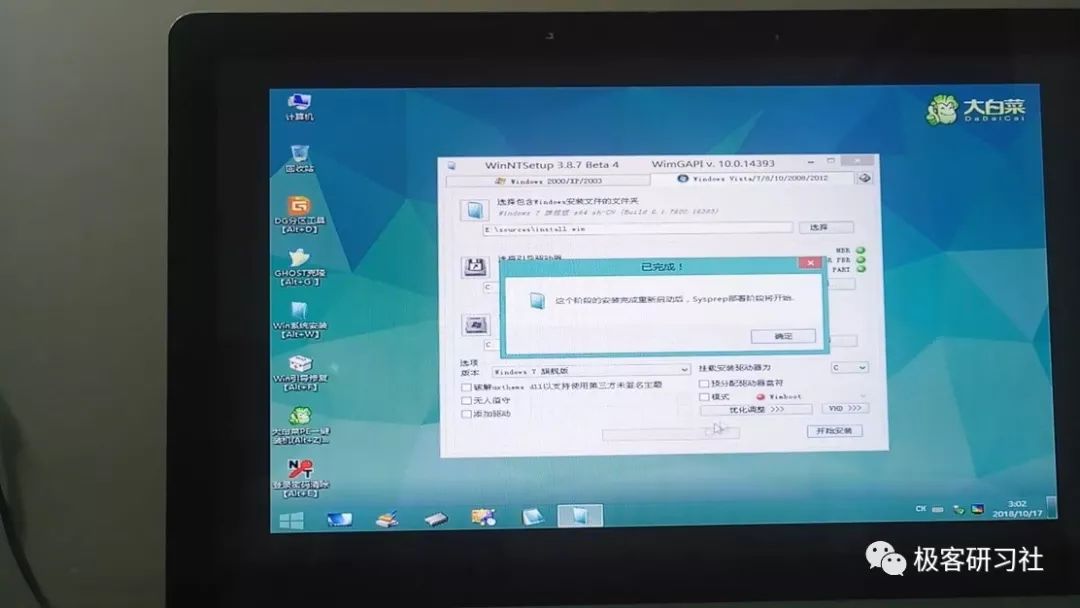Screen dimensions: 1080x608
Task: Open the 回收站 recycle bin icon
Action: 300,158
